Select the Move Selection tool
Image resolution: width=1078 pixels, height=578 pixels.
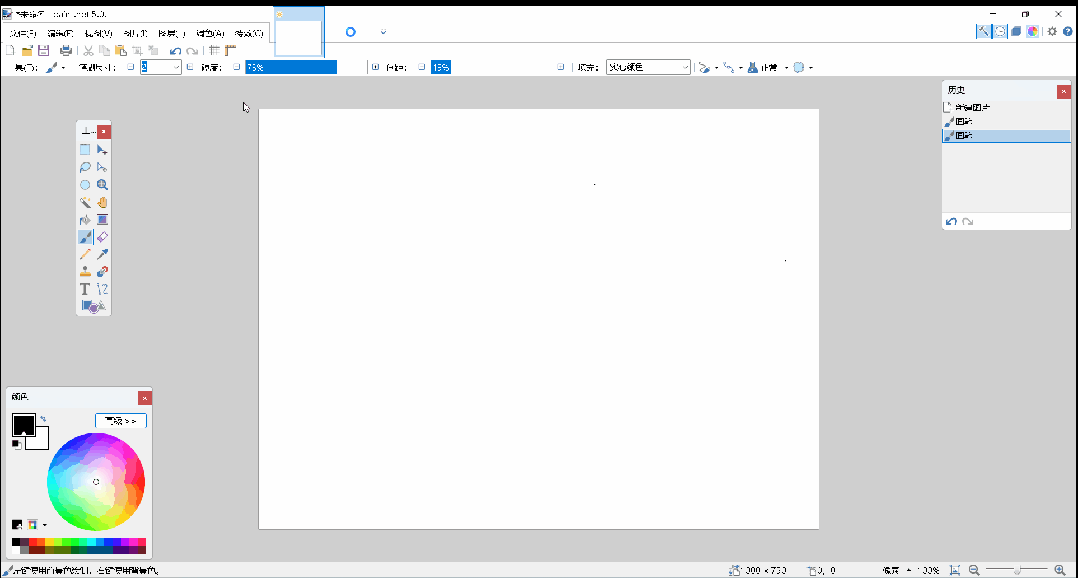click(102, 167)
